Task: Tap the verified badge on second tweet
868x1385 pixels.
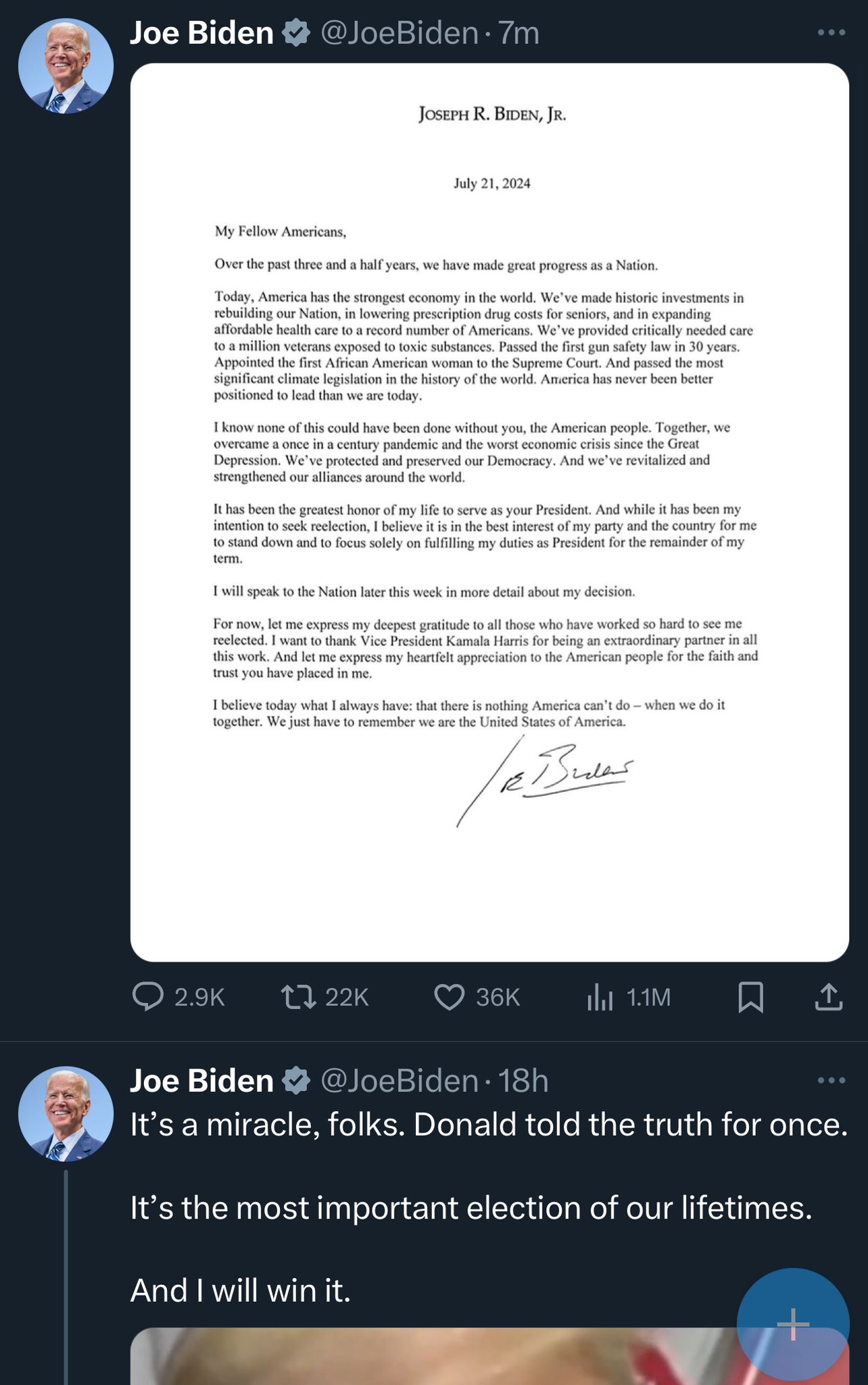Action: 296,1081
